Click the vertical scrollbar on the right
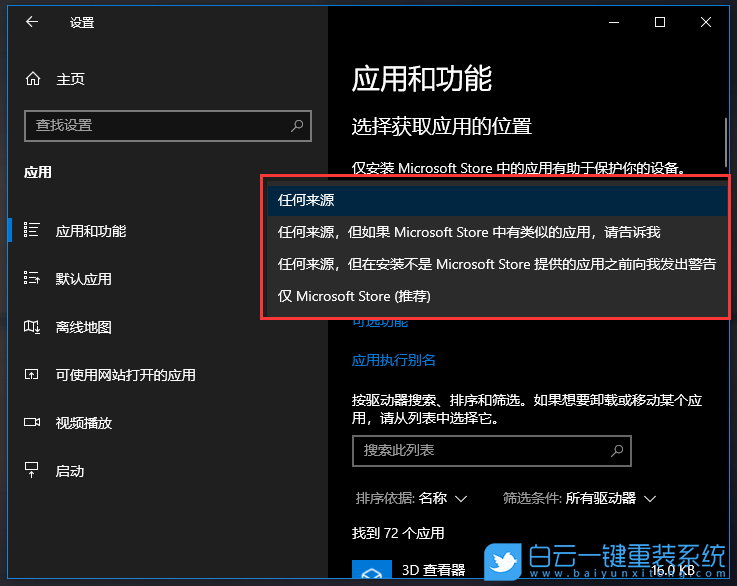Screen dimensions: 737x586 726,142
